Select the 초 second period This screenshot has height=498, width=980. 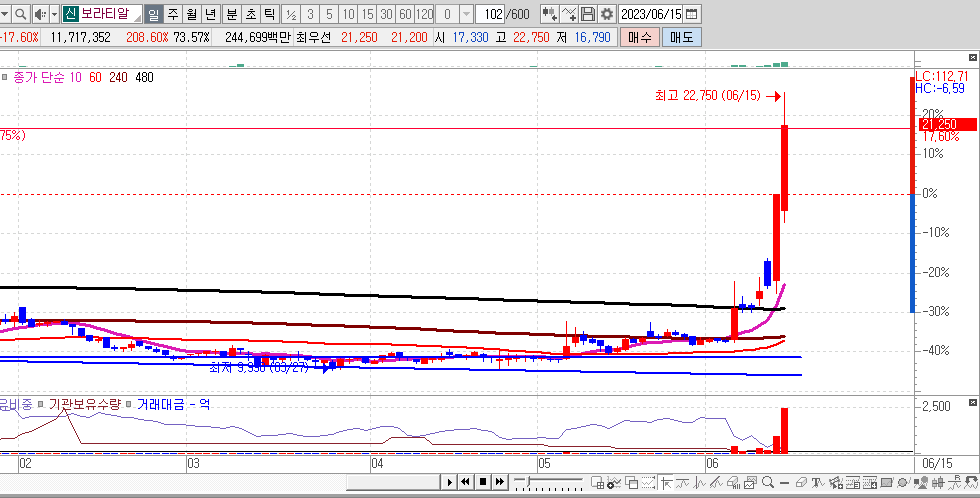point(251,14)
